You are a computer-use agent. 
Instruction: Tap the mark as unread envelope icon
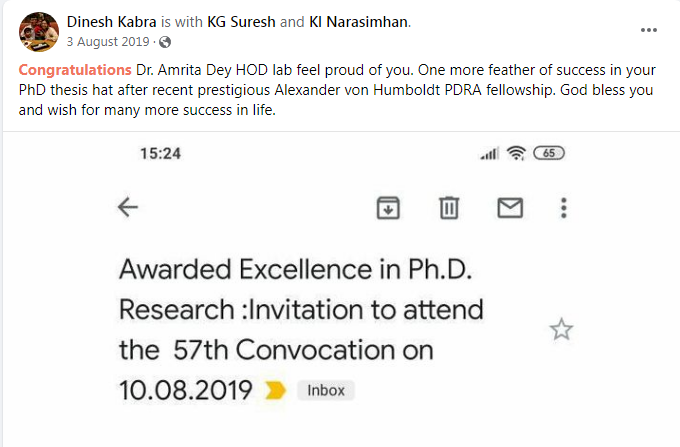[510, 207]
